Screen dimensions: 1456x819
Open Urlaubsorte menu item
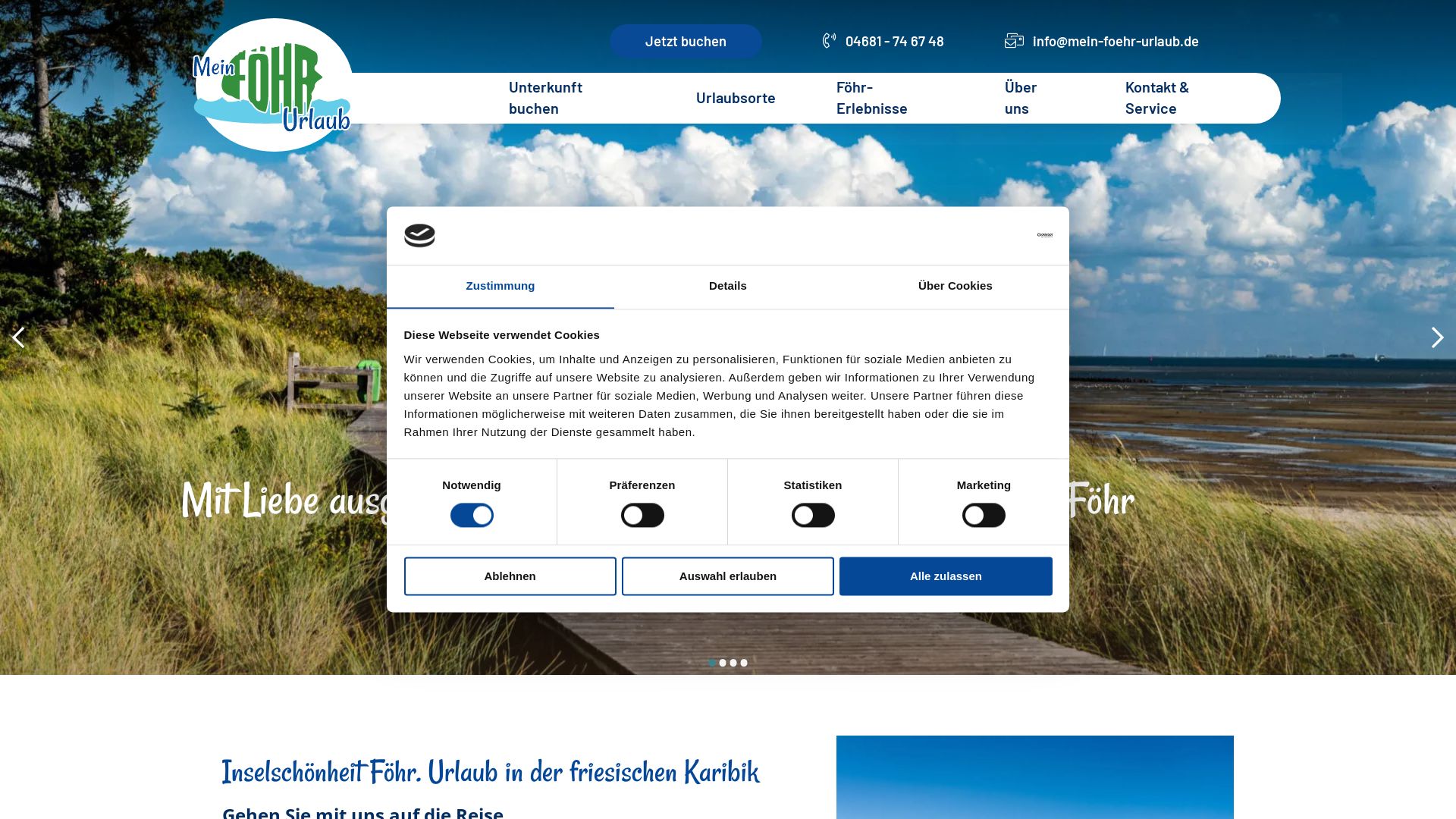736,98
